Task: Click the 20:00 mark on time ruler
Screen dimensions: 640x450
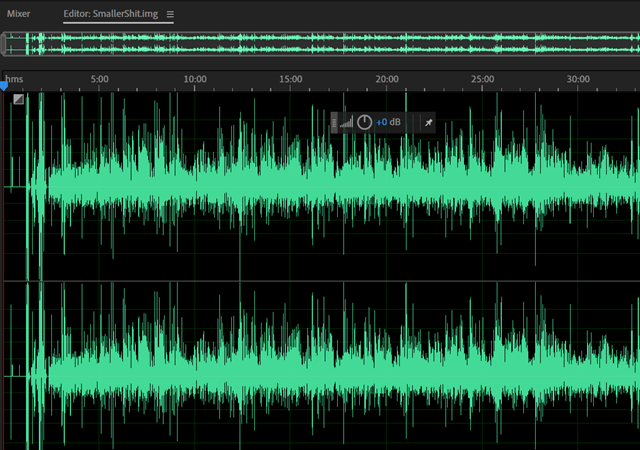Action: click(x=387, y=79)
